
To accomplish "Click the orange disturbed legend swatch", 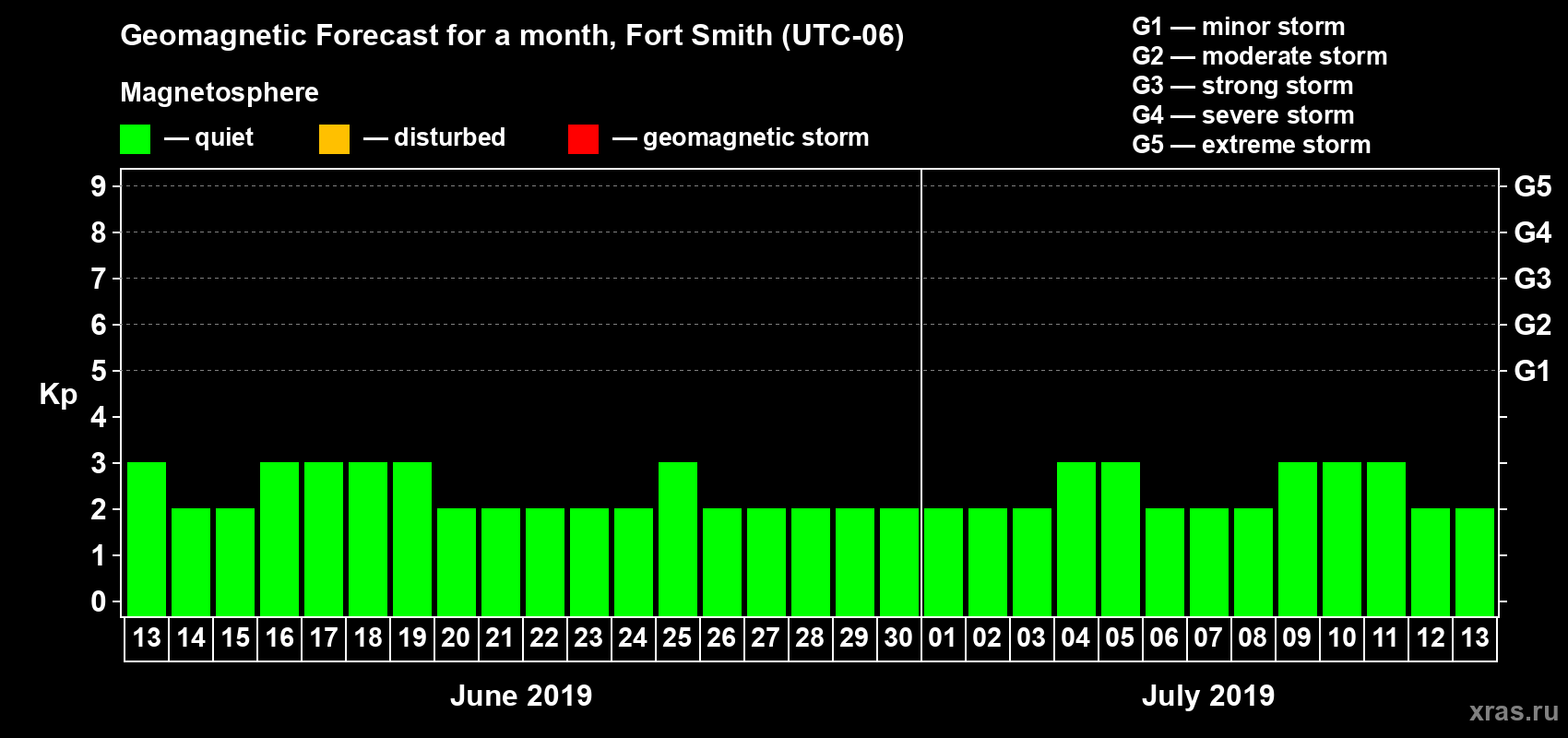I will pyautogui.click(x=334, y=139).
